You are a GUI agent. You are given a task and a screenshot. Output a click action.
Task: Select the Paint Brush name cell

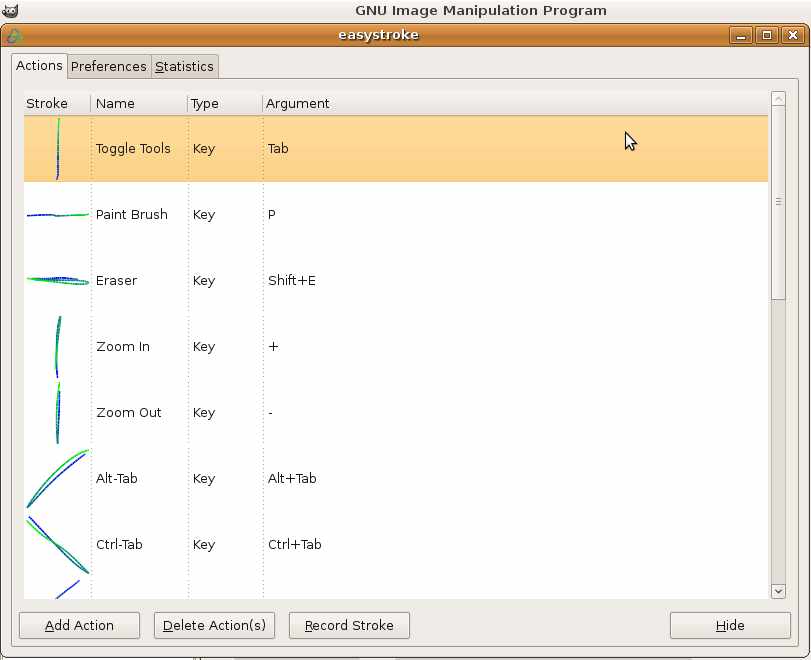coord(132,215)
